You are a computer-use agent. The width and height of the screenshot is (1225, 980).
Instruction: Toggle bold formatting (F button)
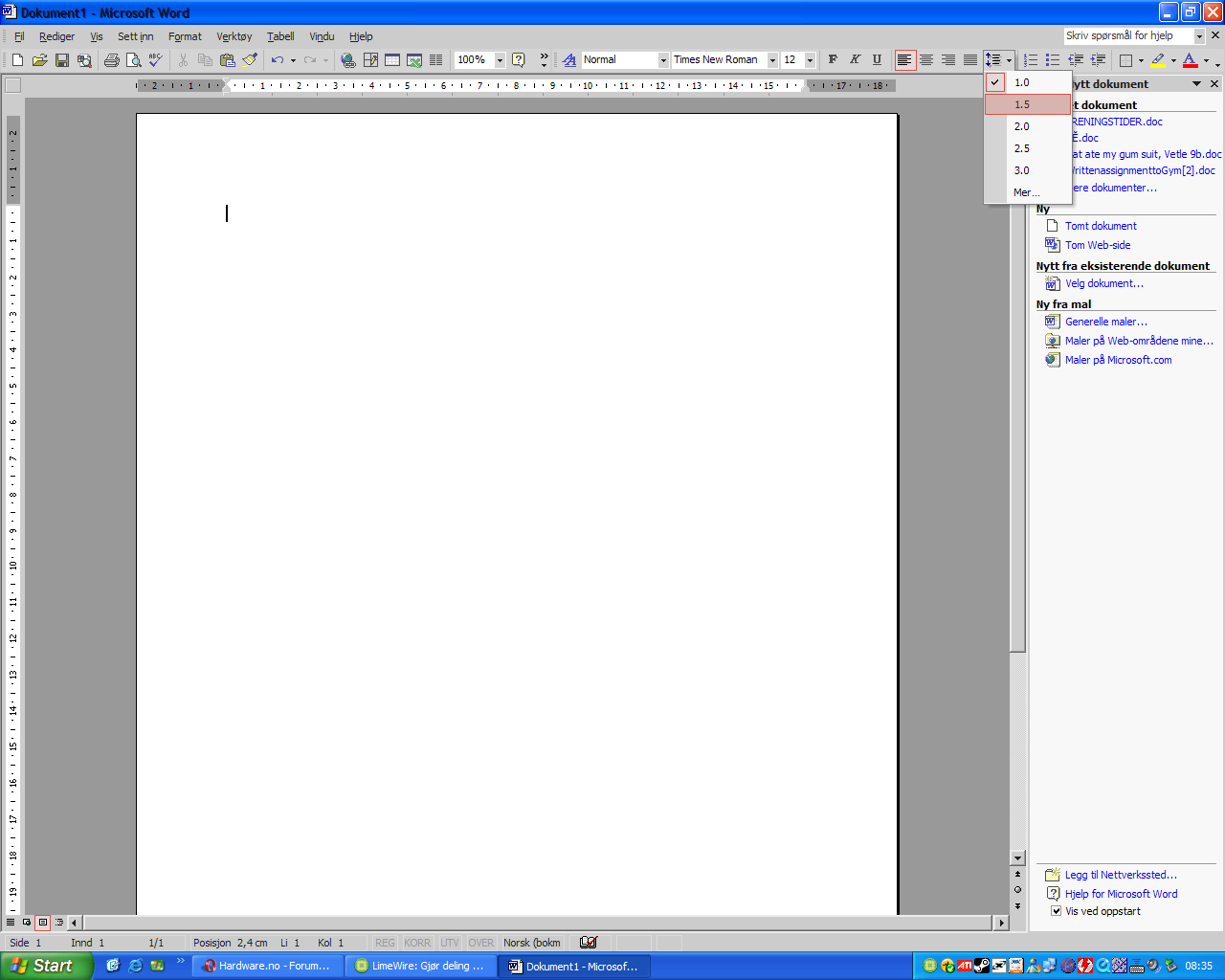click(833, 59)
